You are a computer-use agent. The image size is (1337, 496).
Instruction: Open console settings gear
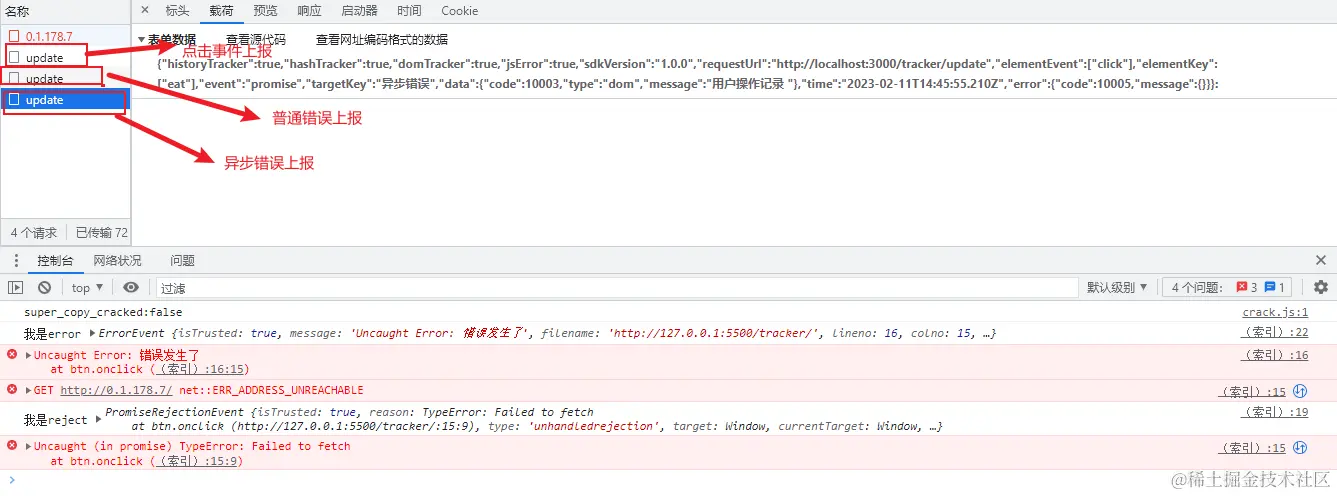coord(1321,287)
